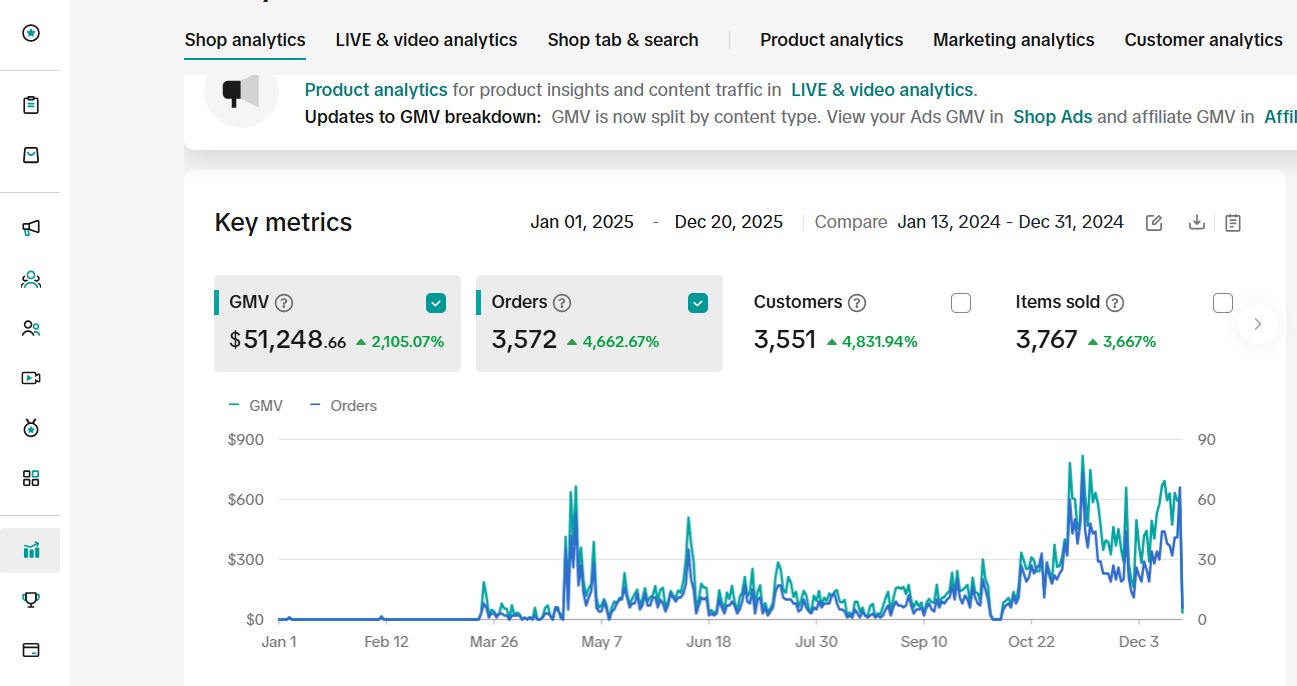Viewport: 1297px width, 686px height.
Task: Follow the Shop Ads link
Action: [x=1052, y=117]
